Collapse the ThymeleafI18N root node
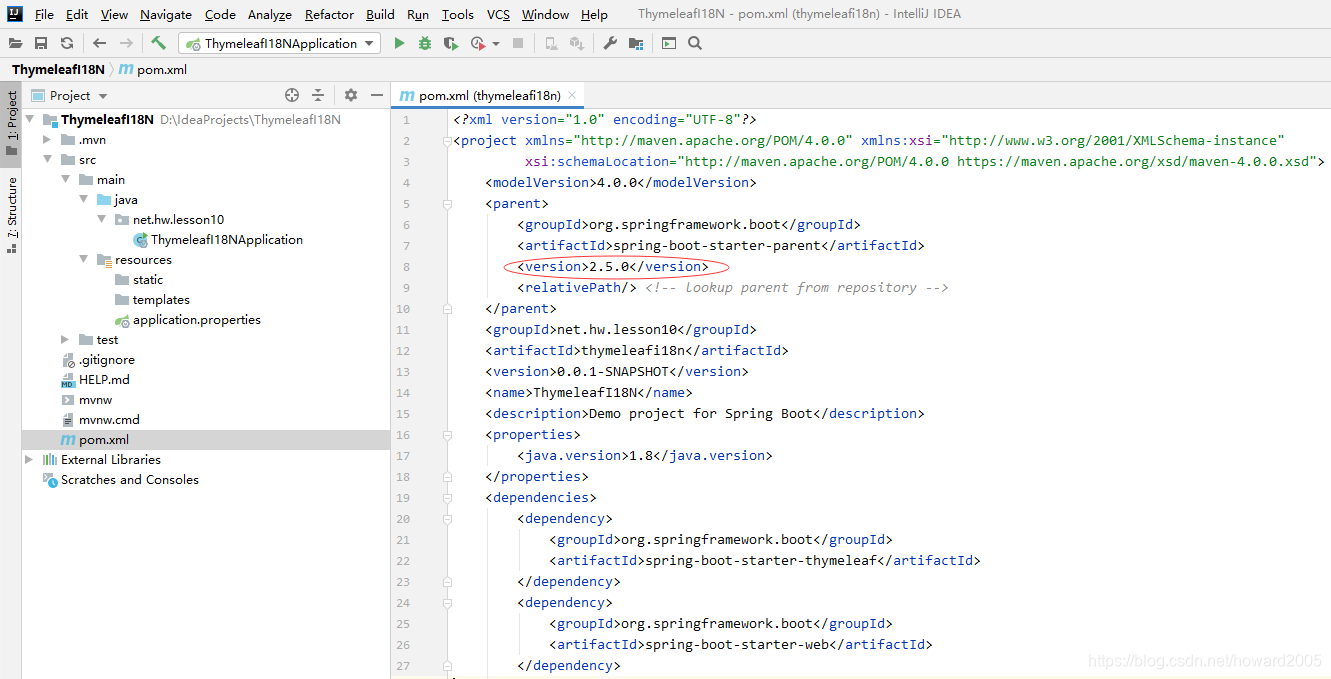This screenshot has height=679, width=1331. [30, 120]
